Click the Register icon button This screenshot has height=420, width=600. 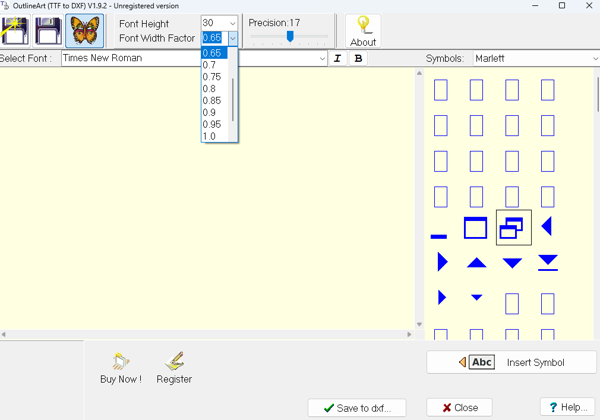pyautogui.click(x=174, y=367)
